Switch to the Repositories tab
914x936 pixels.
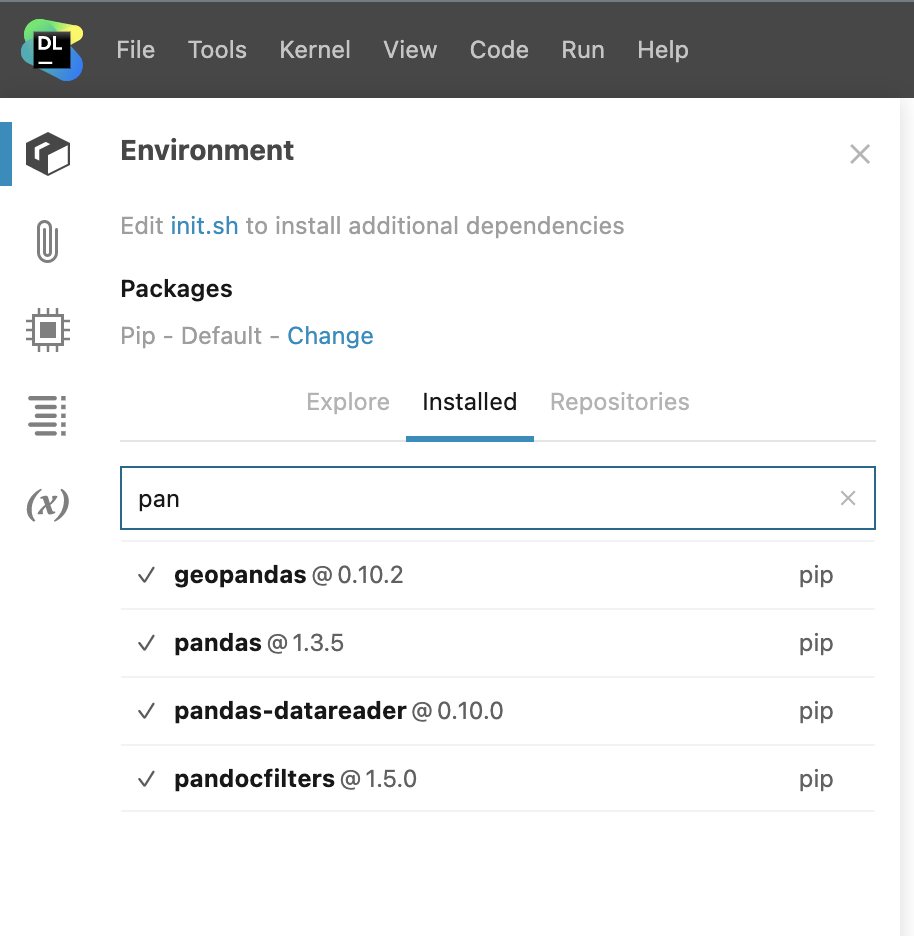pyautogui.click(x=620, y=402)
